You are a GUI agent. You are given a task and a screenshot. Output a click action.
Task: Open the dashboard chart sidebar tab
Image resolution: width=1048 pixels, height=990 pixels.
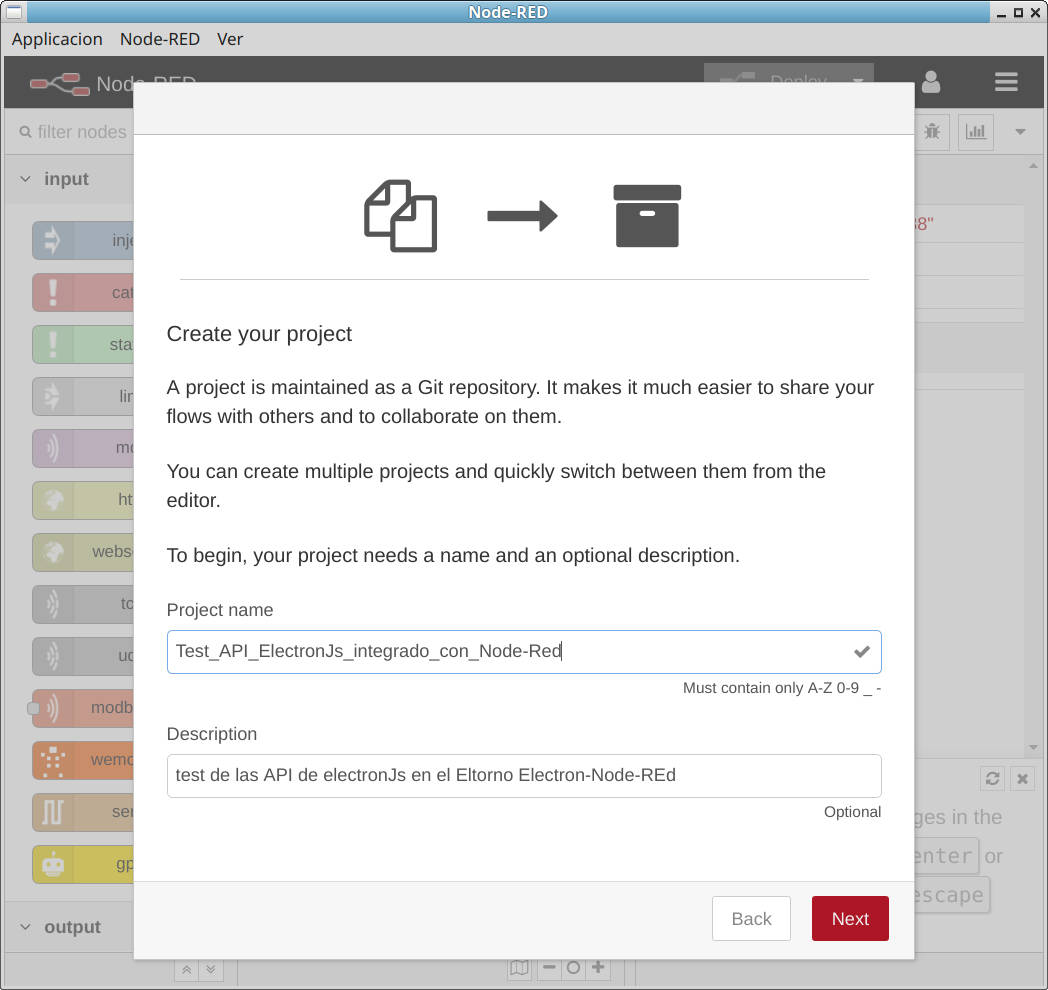click(x=975, y=131)
